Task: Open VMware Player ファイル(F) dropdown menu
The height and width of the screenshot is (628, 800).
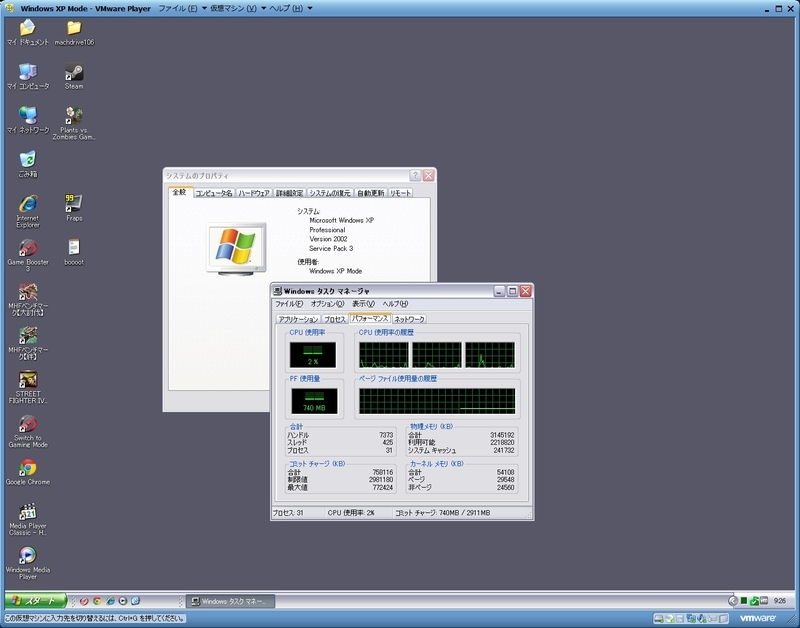Action: (182, 8)
